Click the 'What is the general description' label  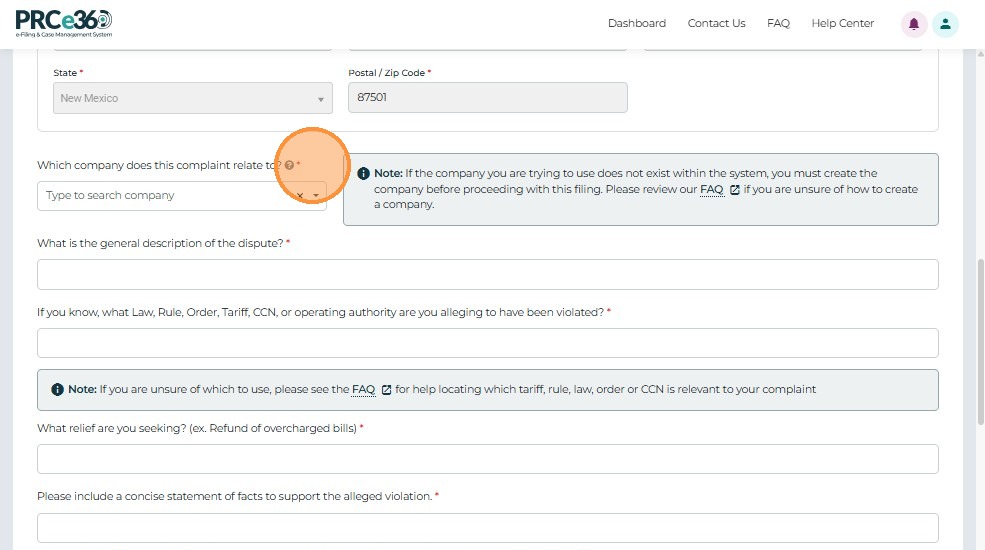pyautogui.click(x=160, y=243)
